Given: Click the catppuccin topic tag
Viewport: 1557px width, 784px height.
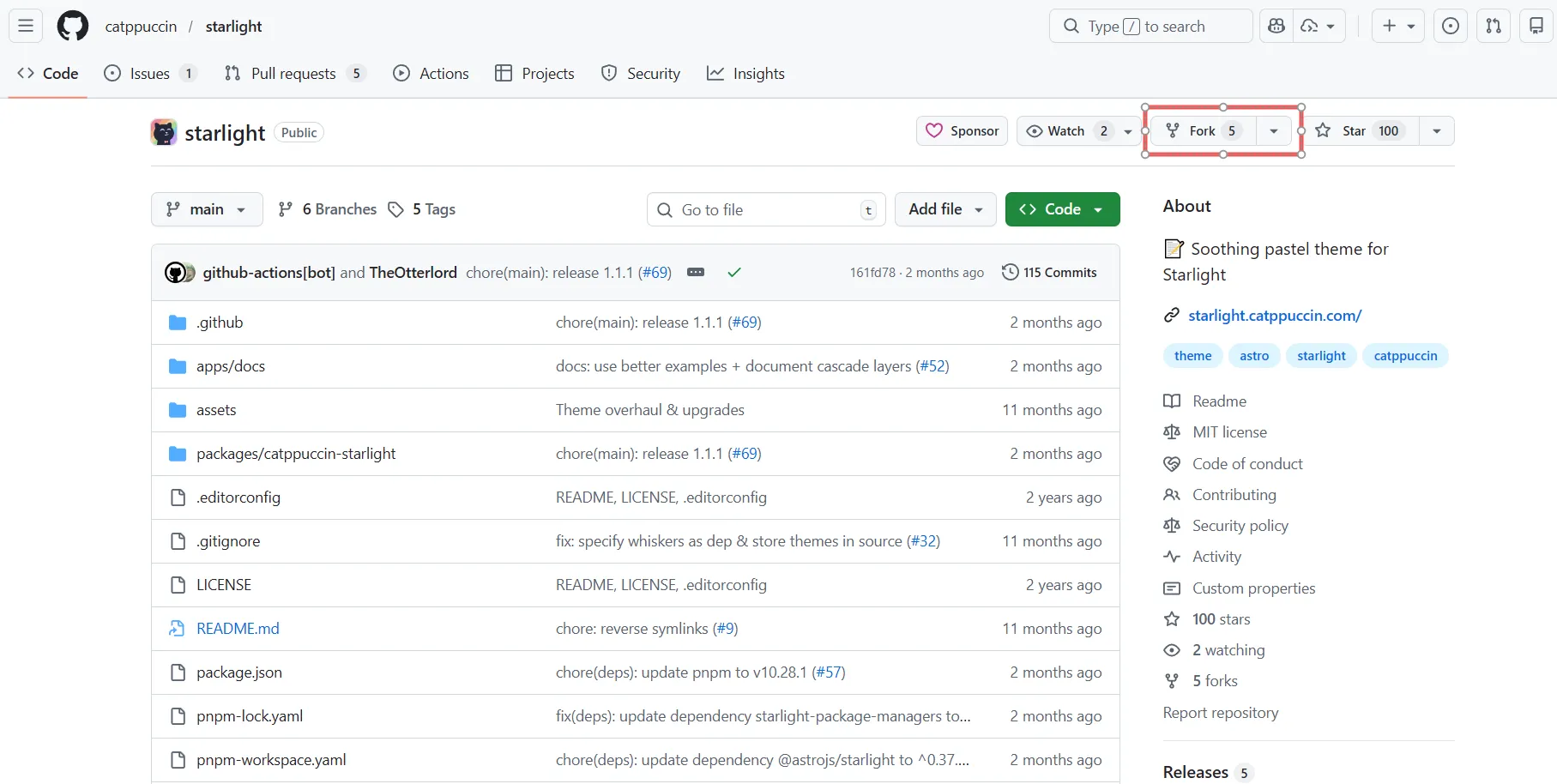Looking at the screenshot, I should (x=1405, y=356).
